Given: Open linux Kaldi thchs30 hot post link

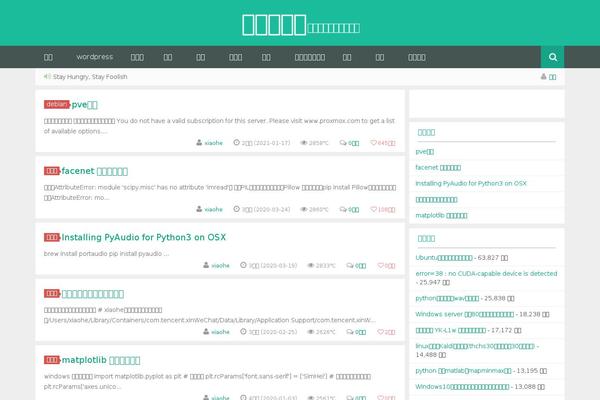Looking at the screenshot, I should (x=475, y=346).
